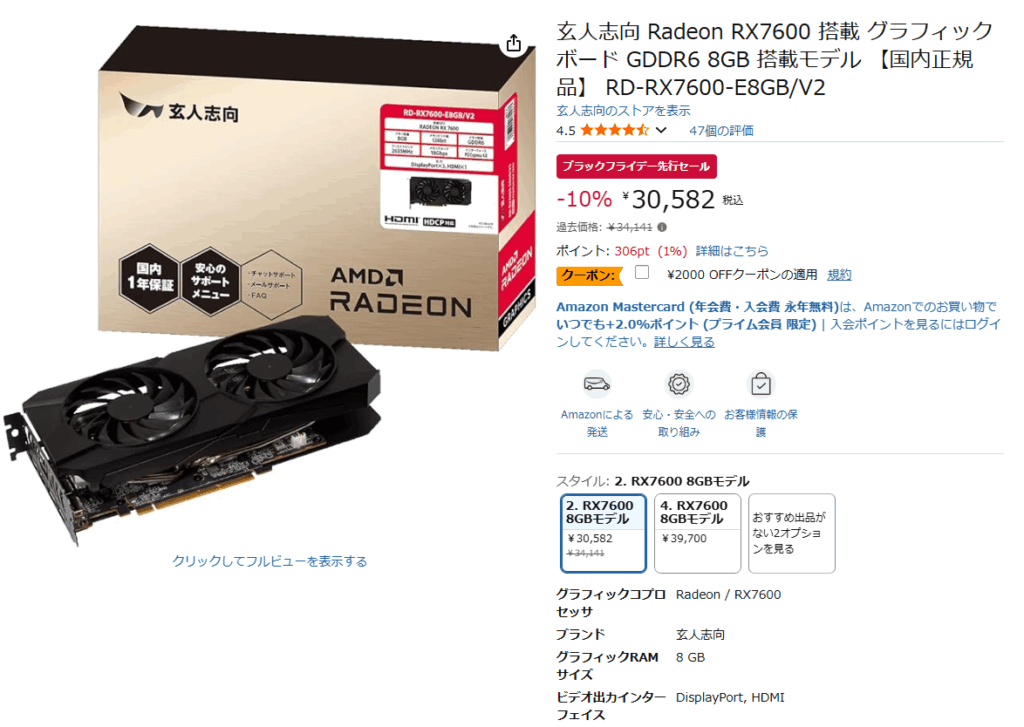The width and height of the screenshot is (1024, 727).
Task: Click the クリックしてフルビューを表示する link
Action: tap(270, 561)
